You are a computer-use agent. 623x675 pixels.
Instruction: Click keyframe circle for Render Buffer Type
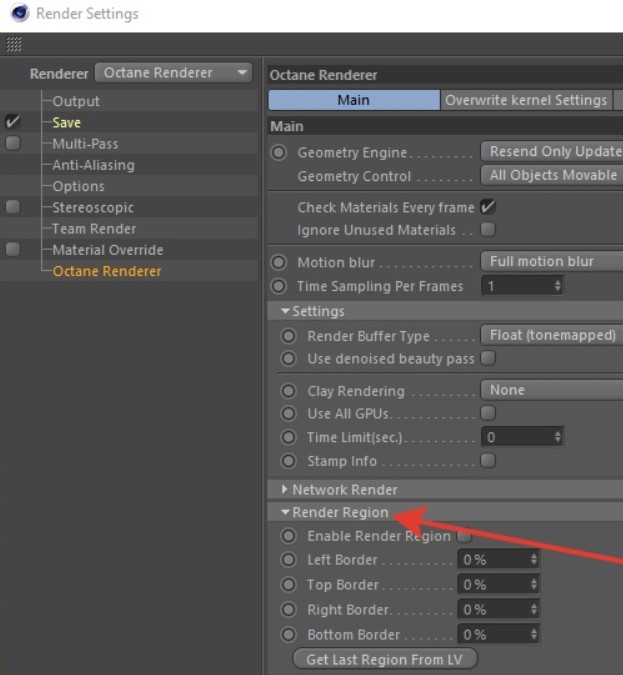pos(289,336)
